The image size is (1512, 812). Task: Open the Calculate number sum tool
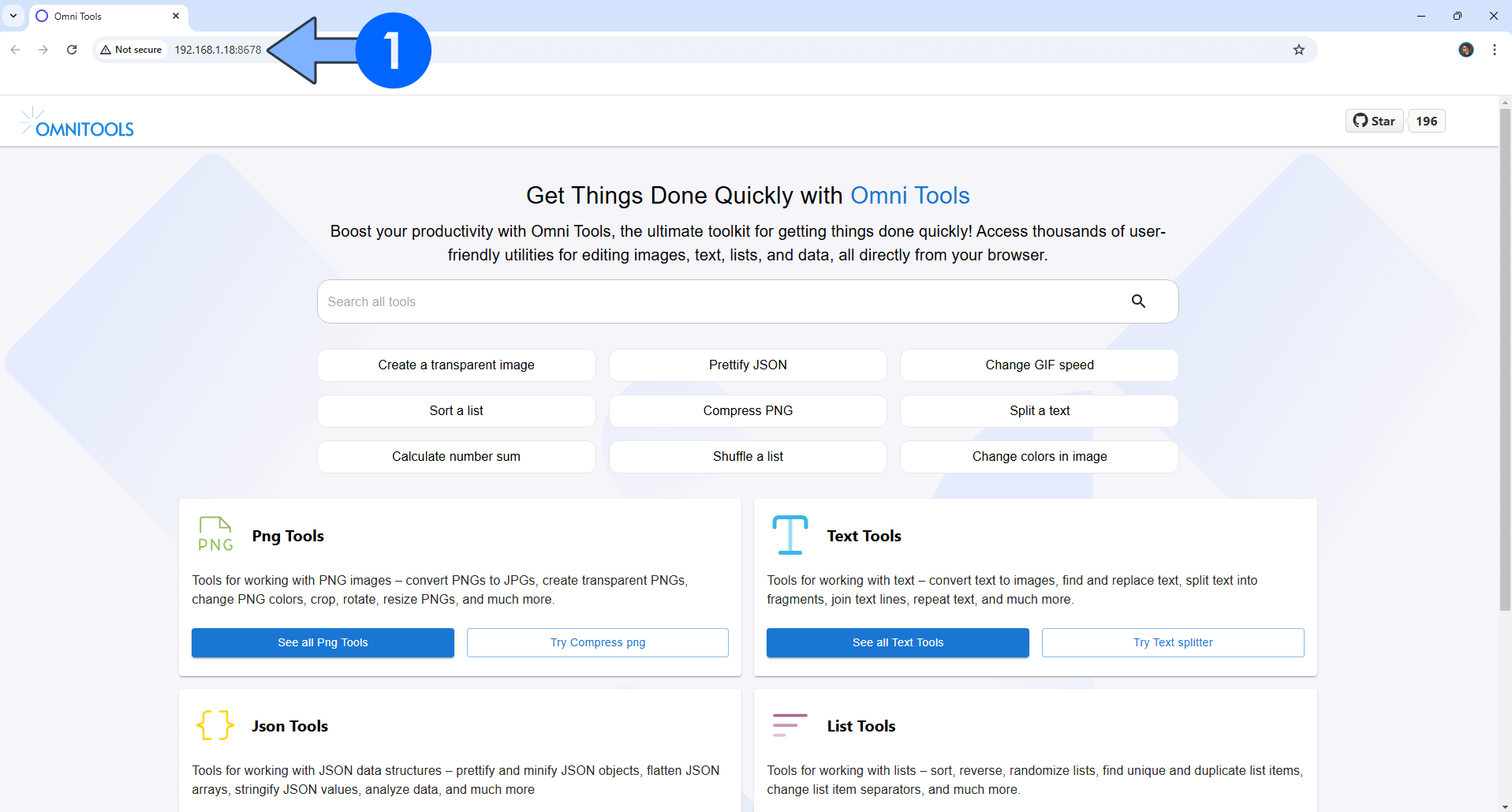456,457
